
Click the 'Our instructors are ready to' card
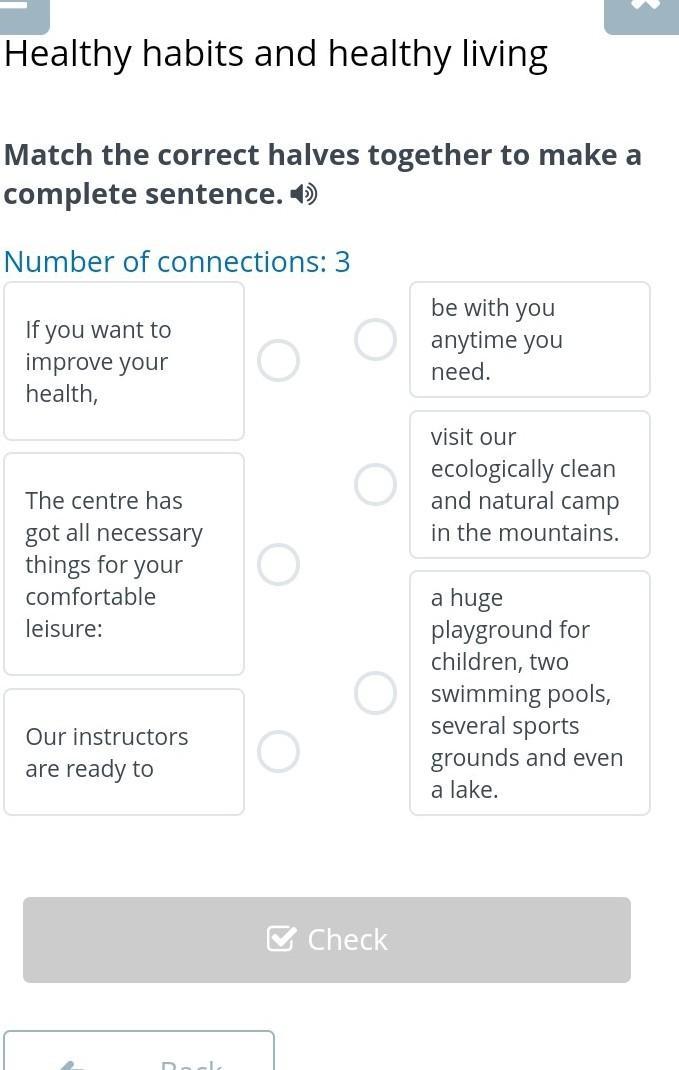click(x=124, y=752)
